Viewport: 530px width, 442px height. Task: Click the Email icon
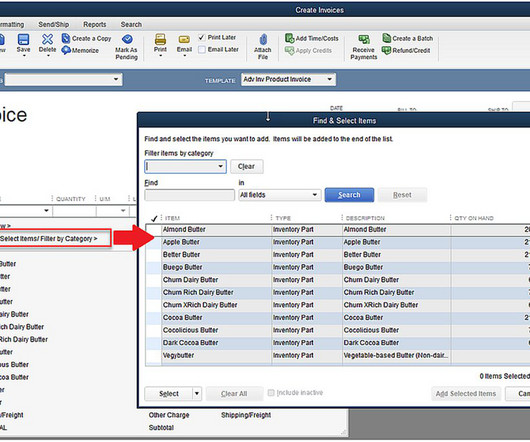click(184, 39)
